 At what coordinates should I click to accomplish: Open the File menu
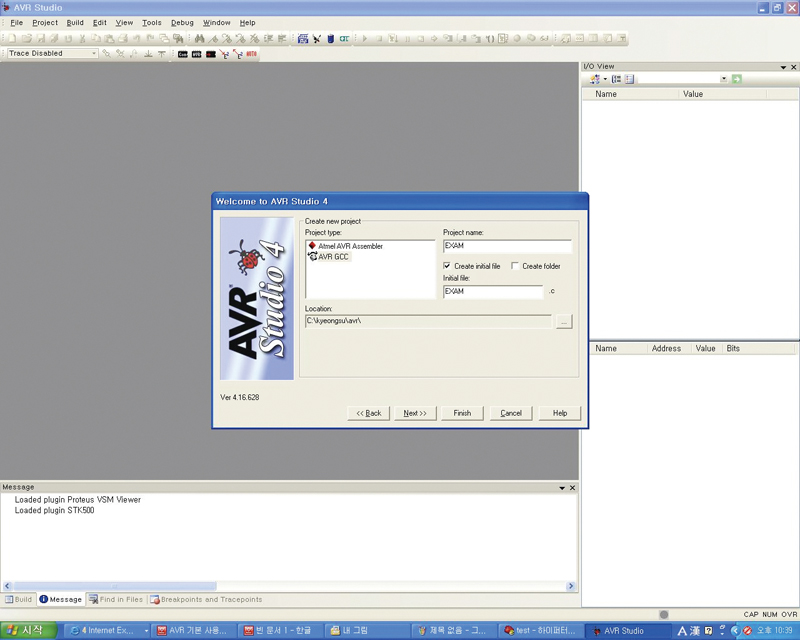pyautogui.click(x=16, y=22)
